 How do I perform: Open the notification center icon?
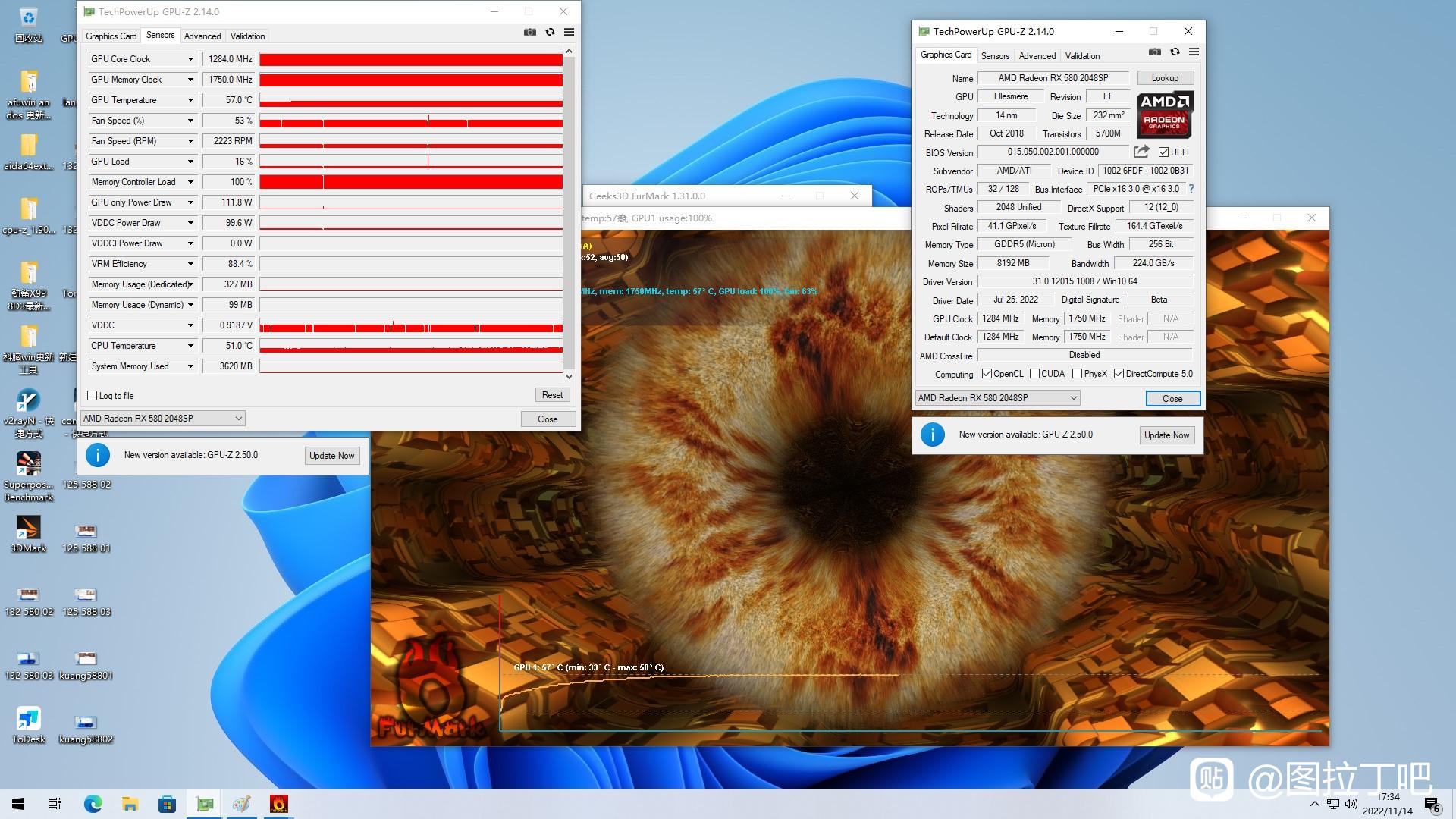(1432, 805)
